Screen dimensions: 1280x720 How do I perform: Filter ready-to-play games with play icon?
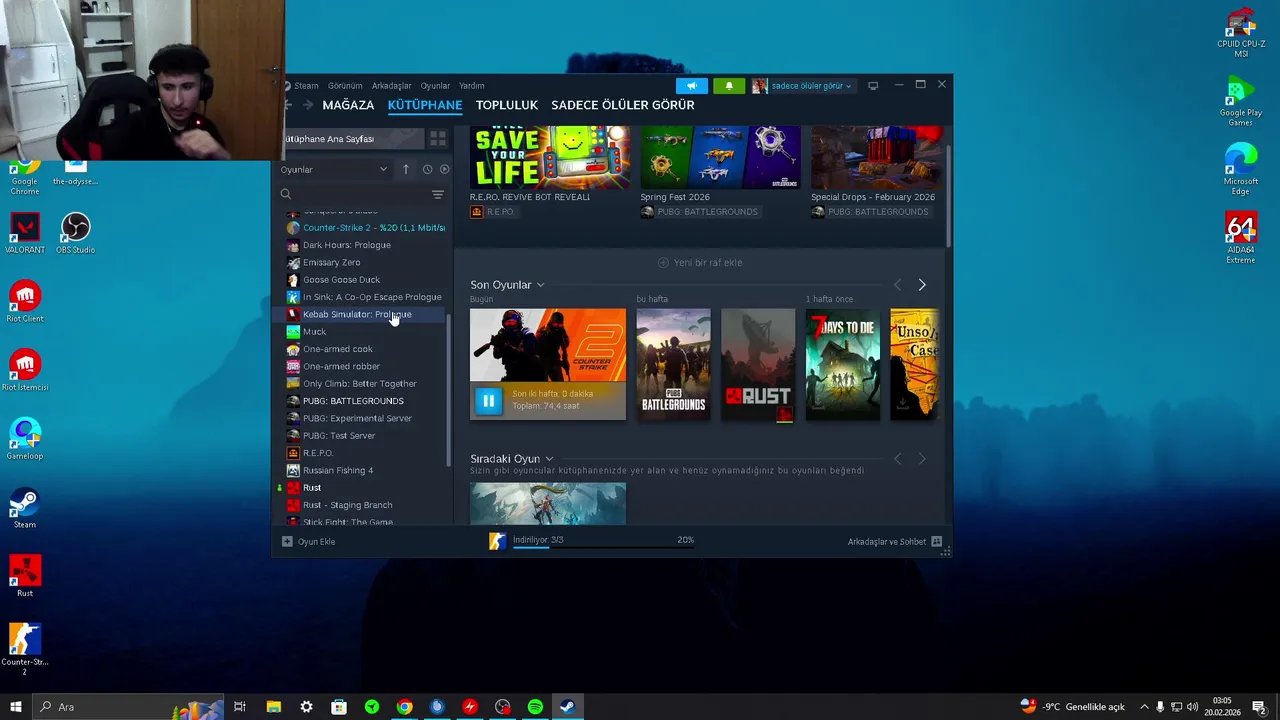point(444,169)
